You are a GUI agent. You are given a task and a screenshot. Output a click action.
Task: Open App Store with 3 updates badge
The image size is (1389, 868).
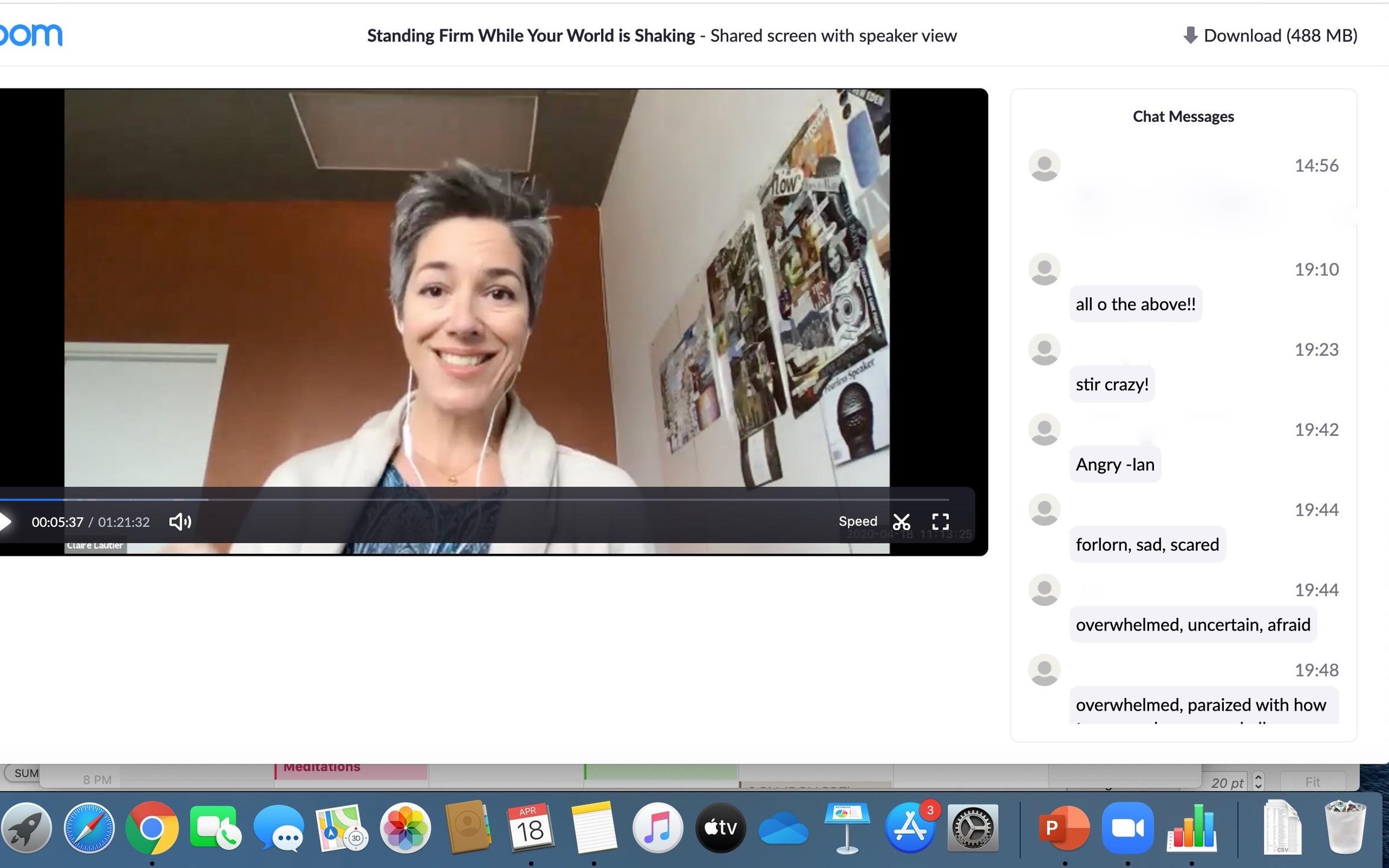[910, 828]
